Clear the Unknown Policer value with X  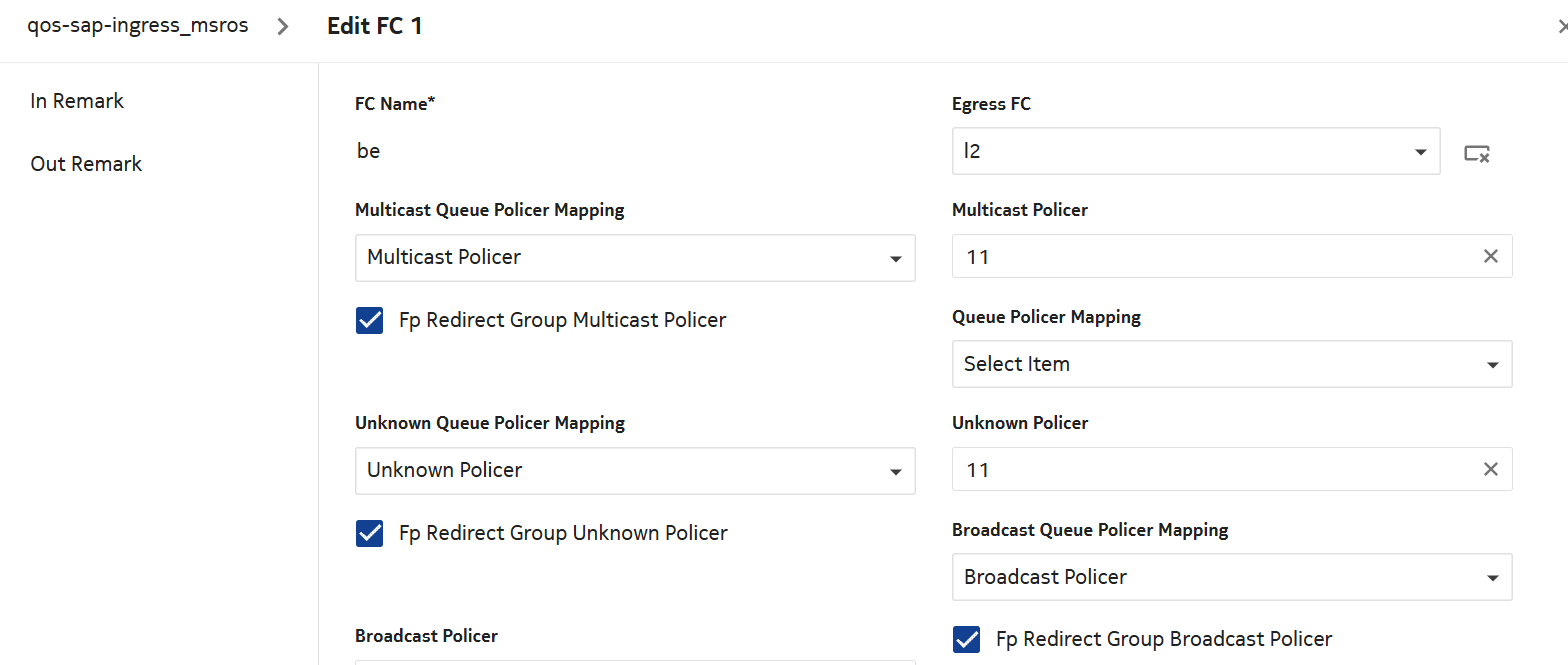1490,469
